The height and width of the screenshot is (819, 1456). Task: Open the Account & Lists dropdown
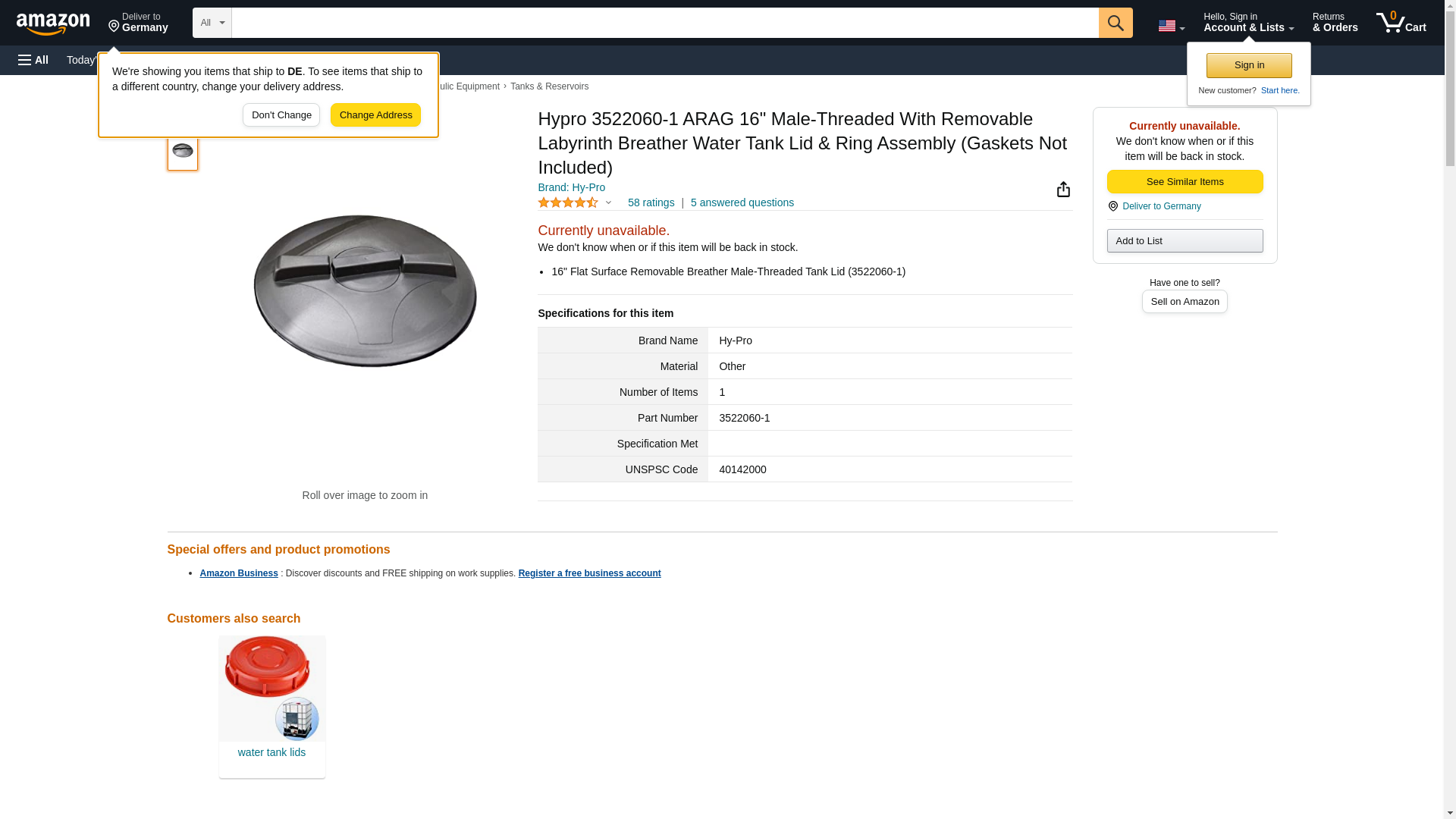(1247, 23)
